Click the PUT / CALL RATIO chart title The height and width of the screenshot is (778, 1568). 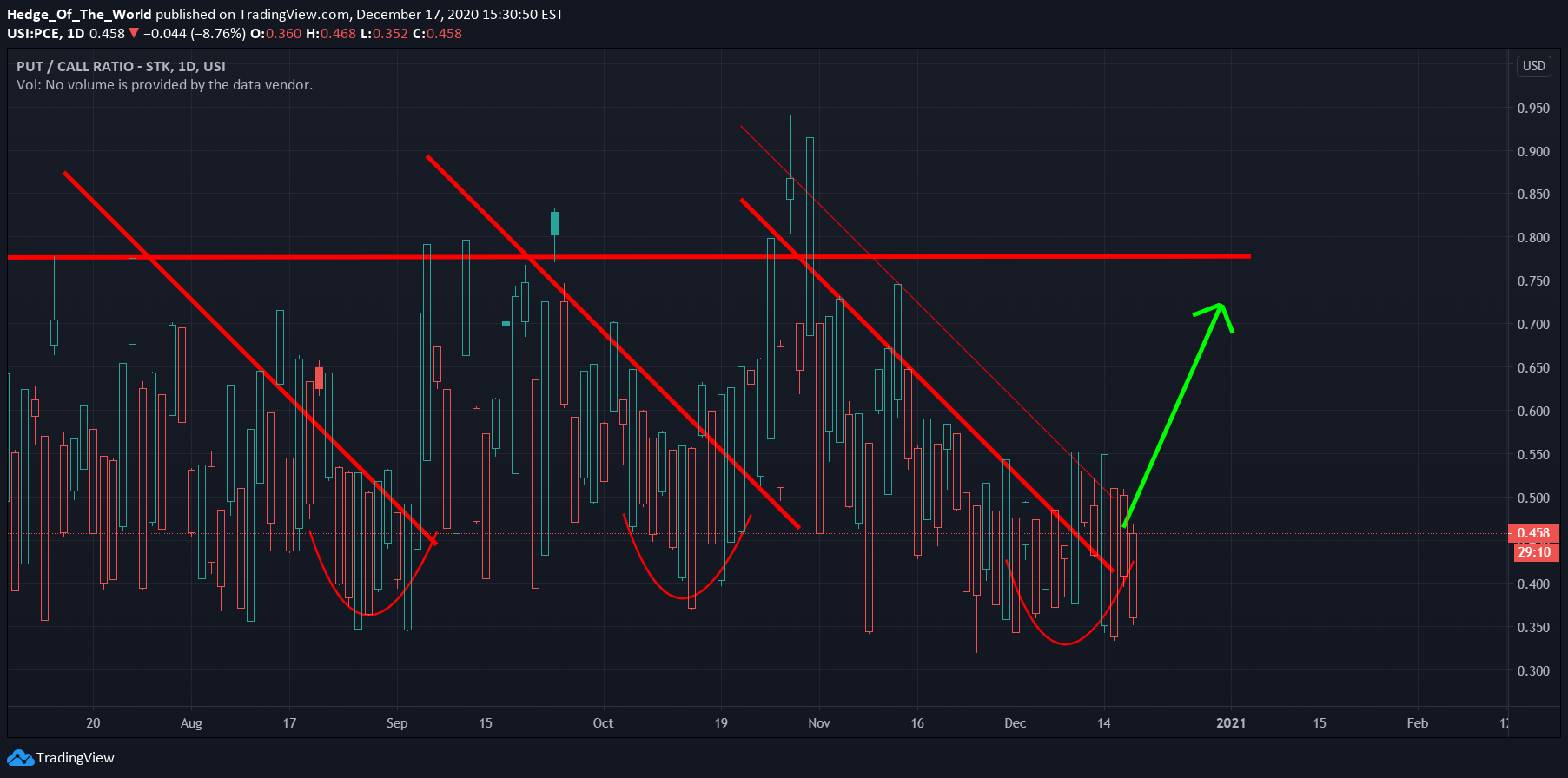coord(121,67)
